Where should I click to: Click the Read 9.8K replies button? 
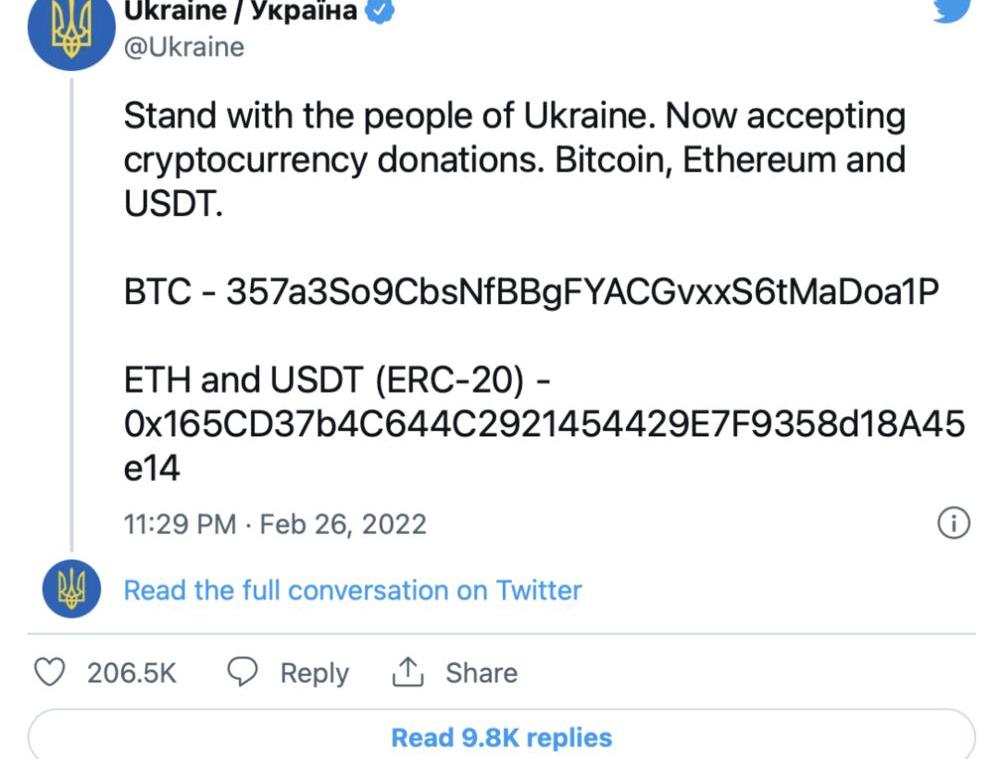(x=501, y=738)
